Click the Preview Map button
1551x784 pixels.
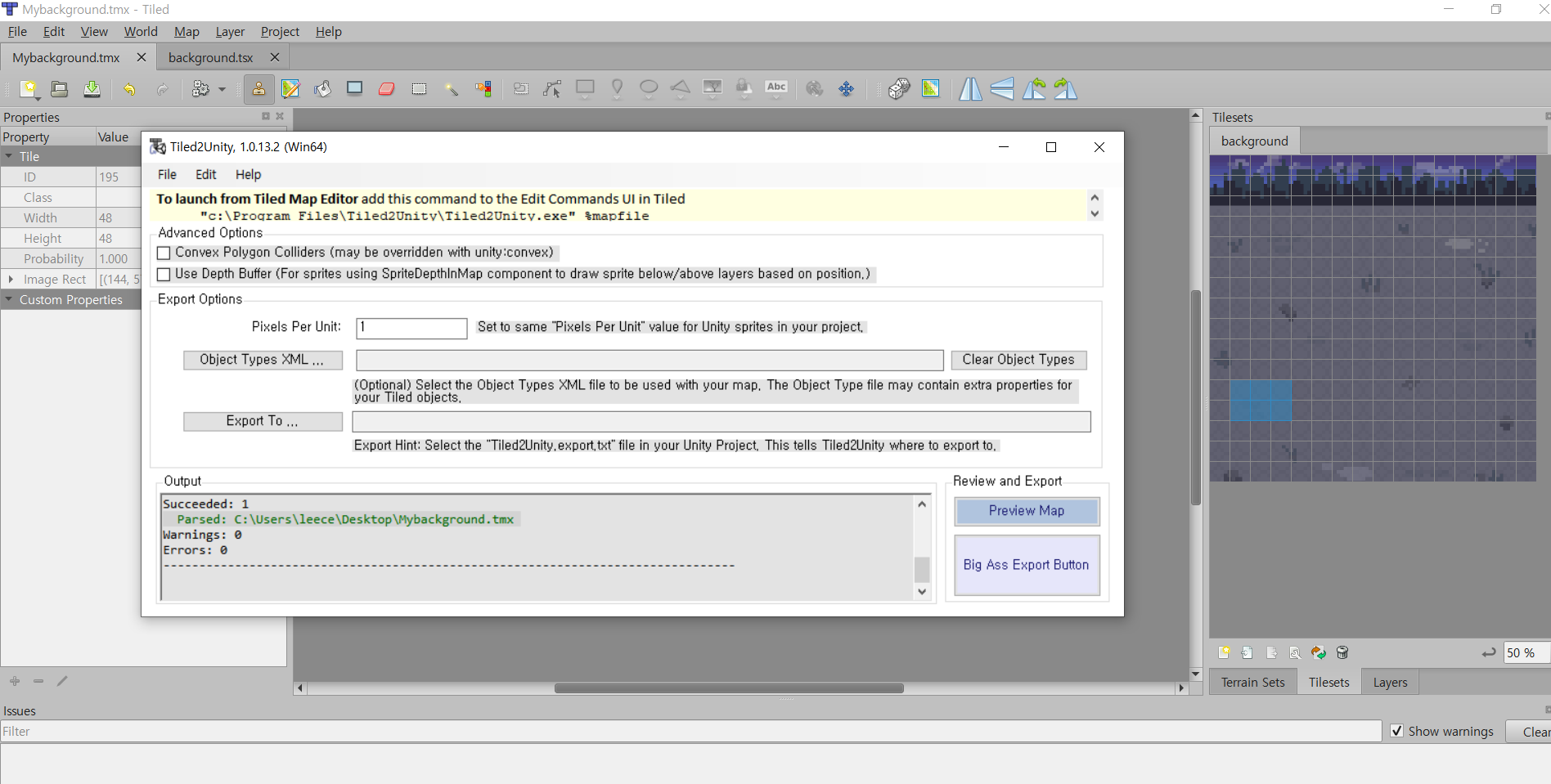coord(1027,511)
